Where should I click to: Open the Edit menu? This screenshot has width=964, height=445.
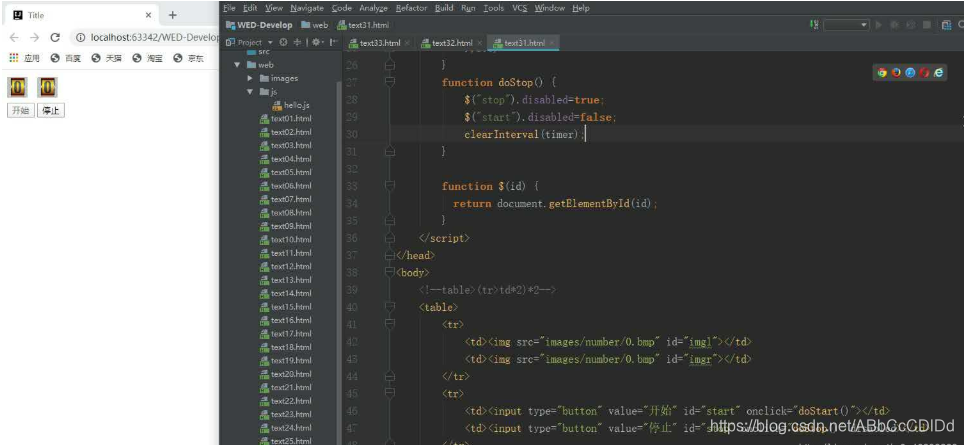point(250,8)
